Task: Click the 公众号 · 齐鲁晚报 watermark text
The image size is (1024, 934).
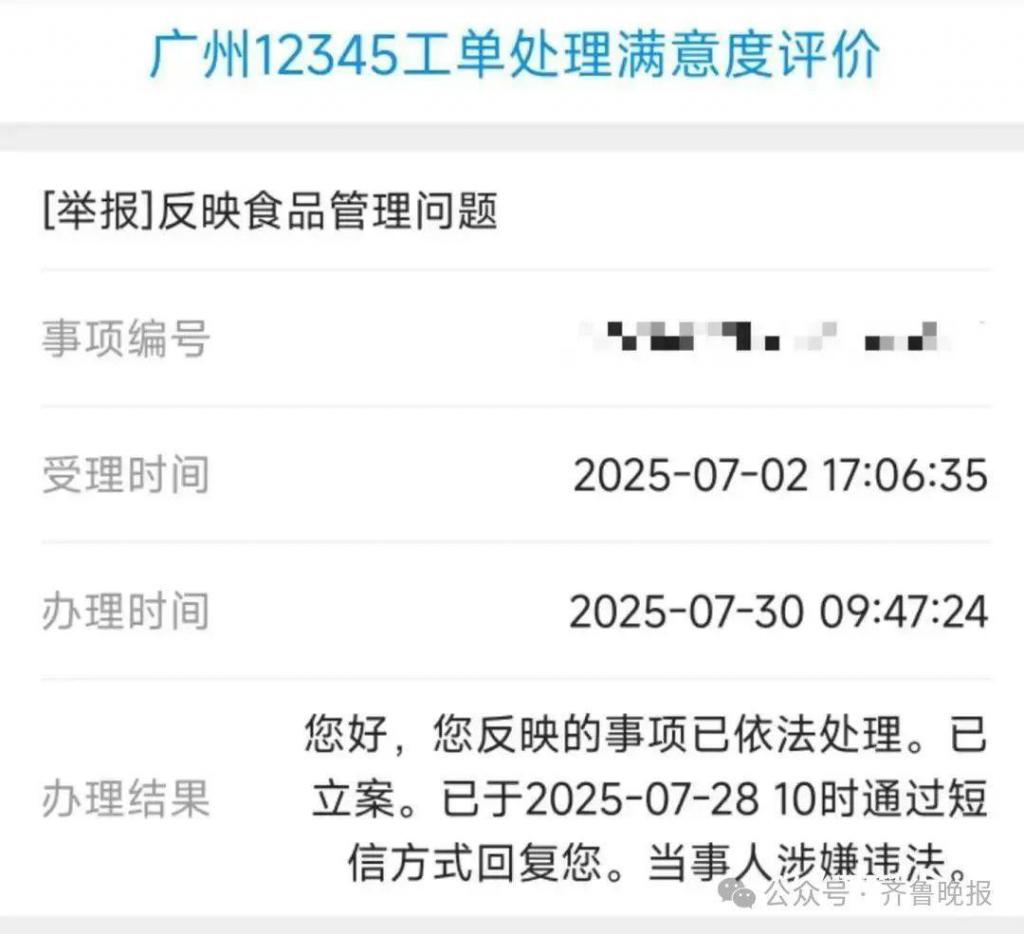Action: point(878,893)
